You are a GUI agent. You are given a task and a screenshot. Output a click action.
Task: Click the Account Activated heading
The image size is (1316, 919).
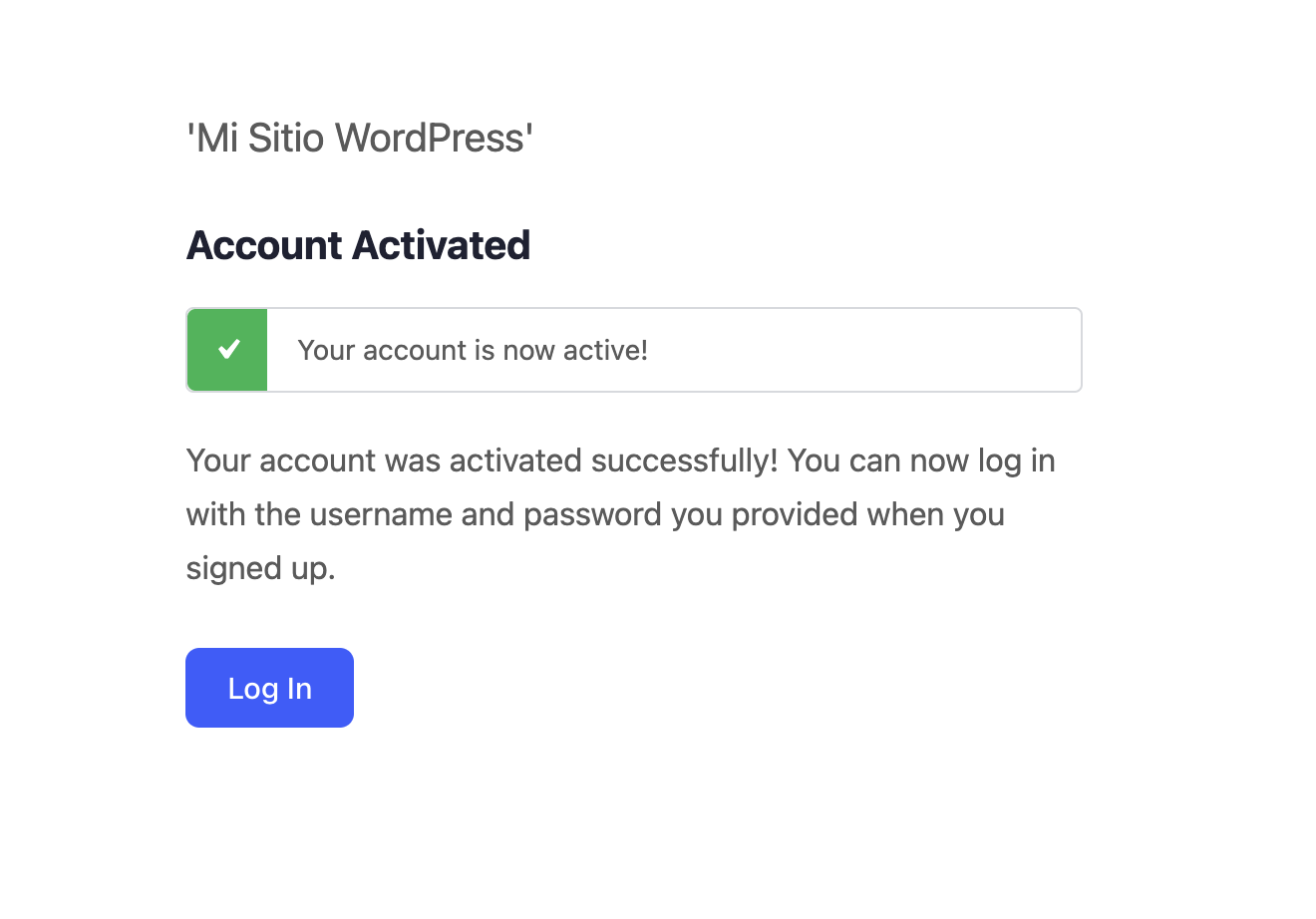point(358,245)
